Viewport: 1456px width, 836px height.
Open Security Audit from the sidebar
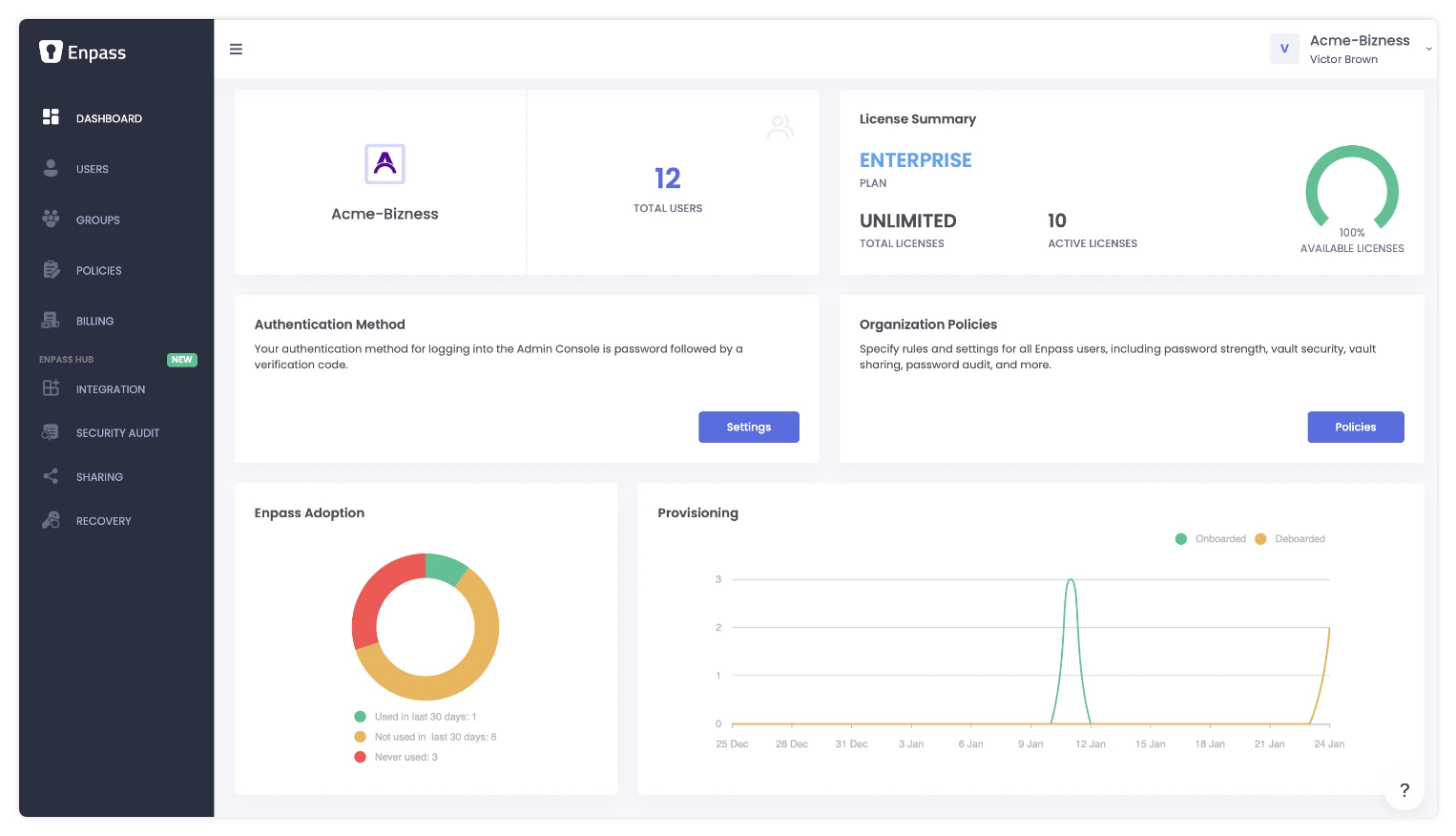[x=50, y=432]
